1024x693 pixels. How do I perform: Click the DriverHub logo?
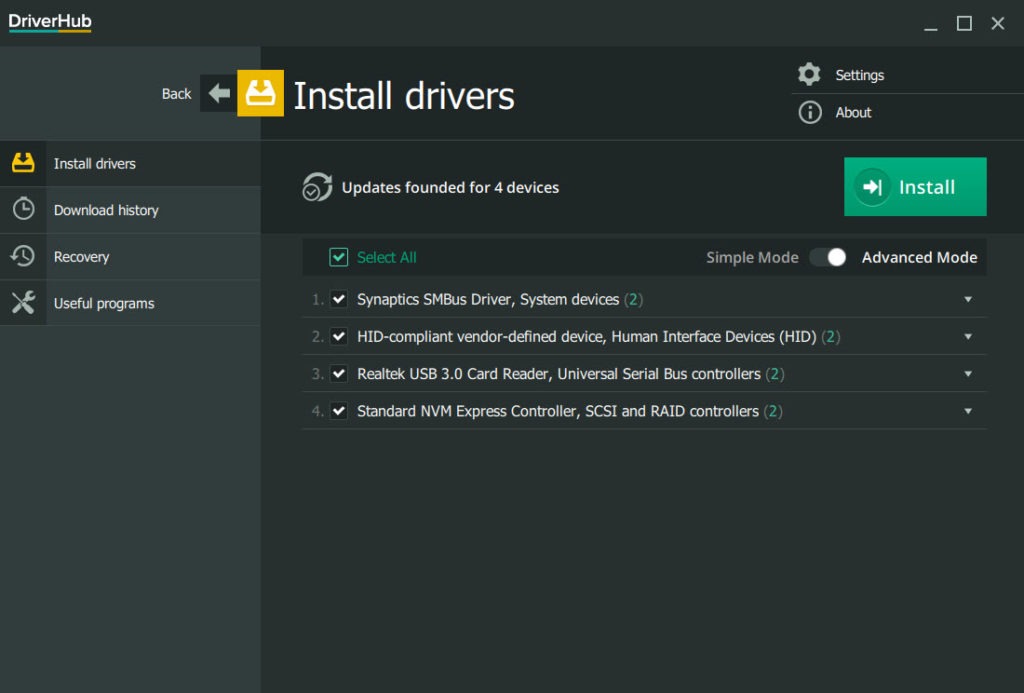coord(50,22)
